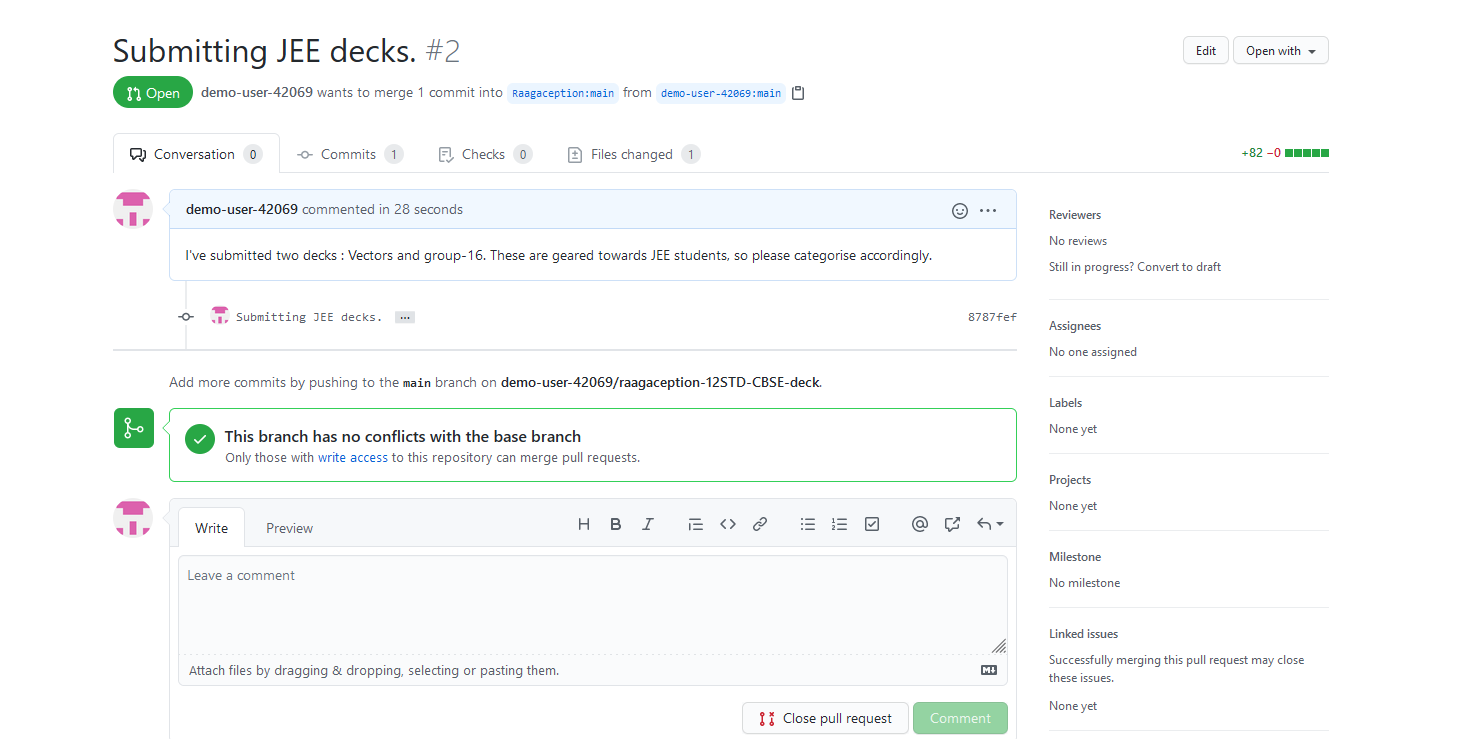
Task: Click small avatar on commit line
Action: point(220,316)
